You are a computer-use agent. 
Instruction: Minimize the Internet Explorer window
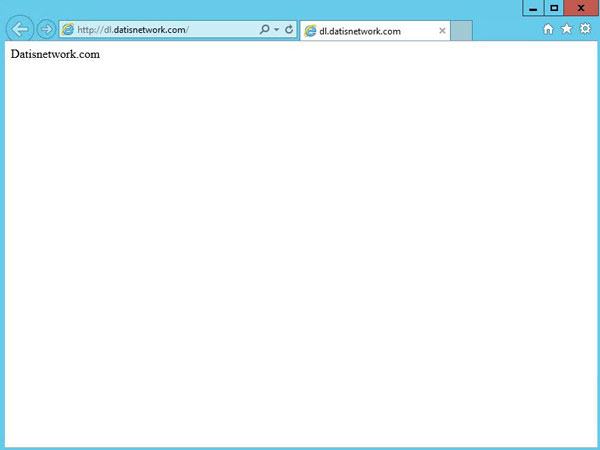[x=533, y=8]
